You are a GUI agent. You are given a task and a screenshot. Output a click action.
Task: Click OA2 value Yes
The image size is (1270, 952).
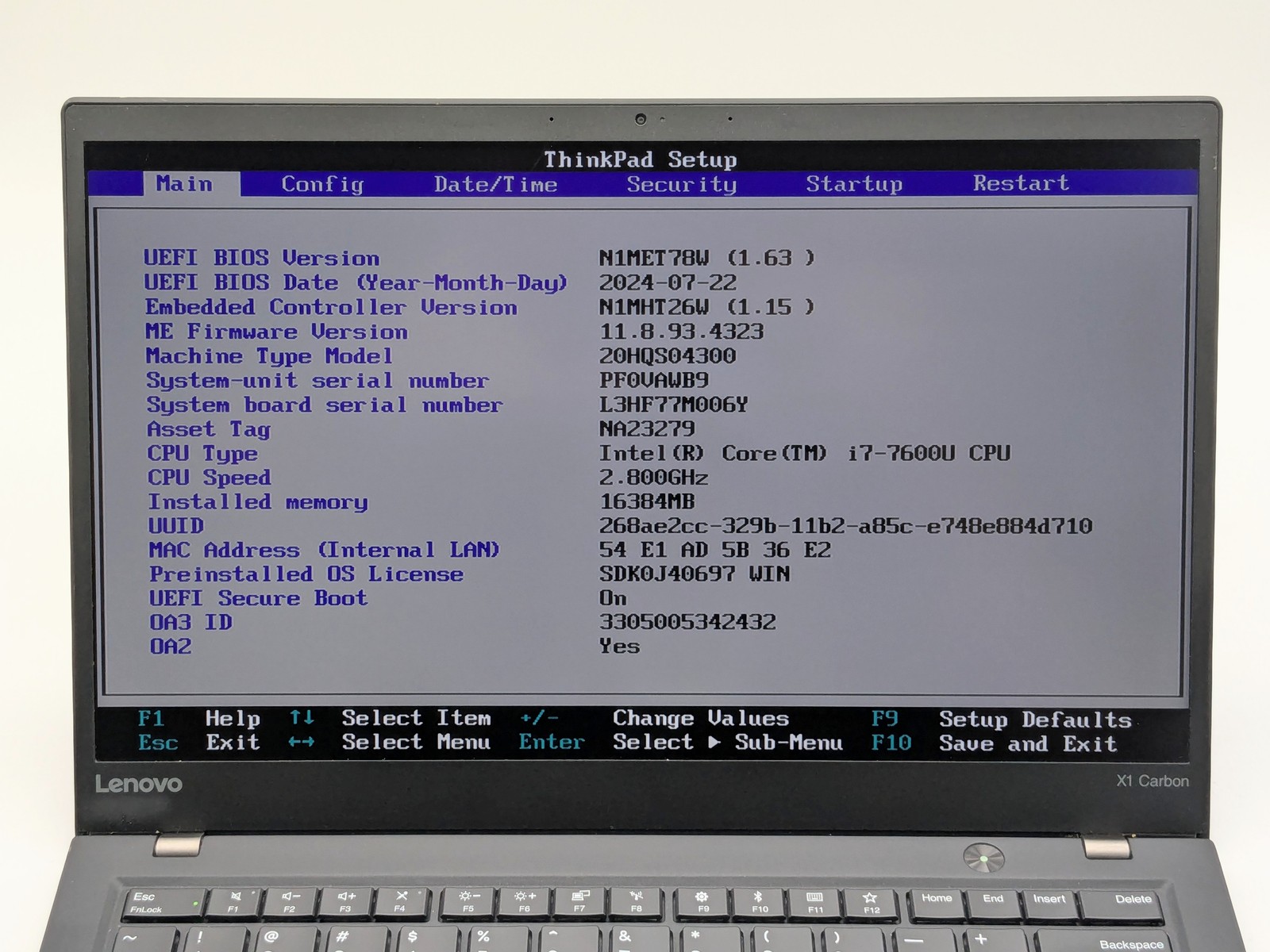620,647
